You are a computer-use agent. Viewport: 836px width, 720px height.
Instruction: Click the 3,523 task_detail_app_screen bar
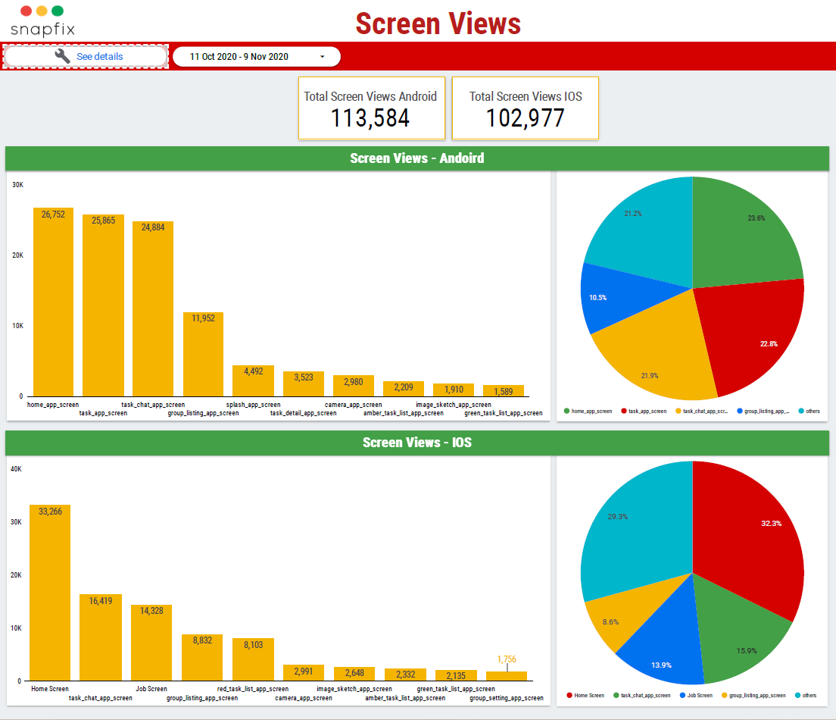pos(303,384)
